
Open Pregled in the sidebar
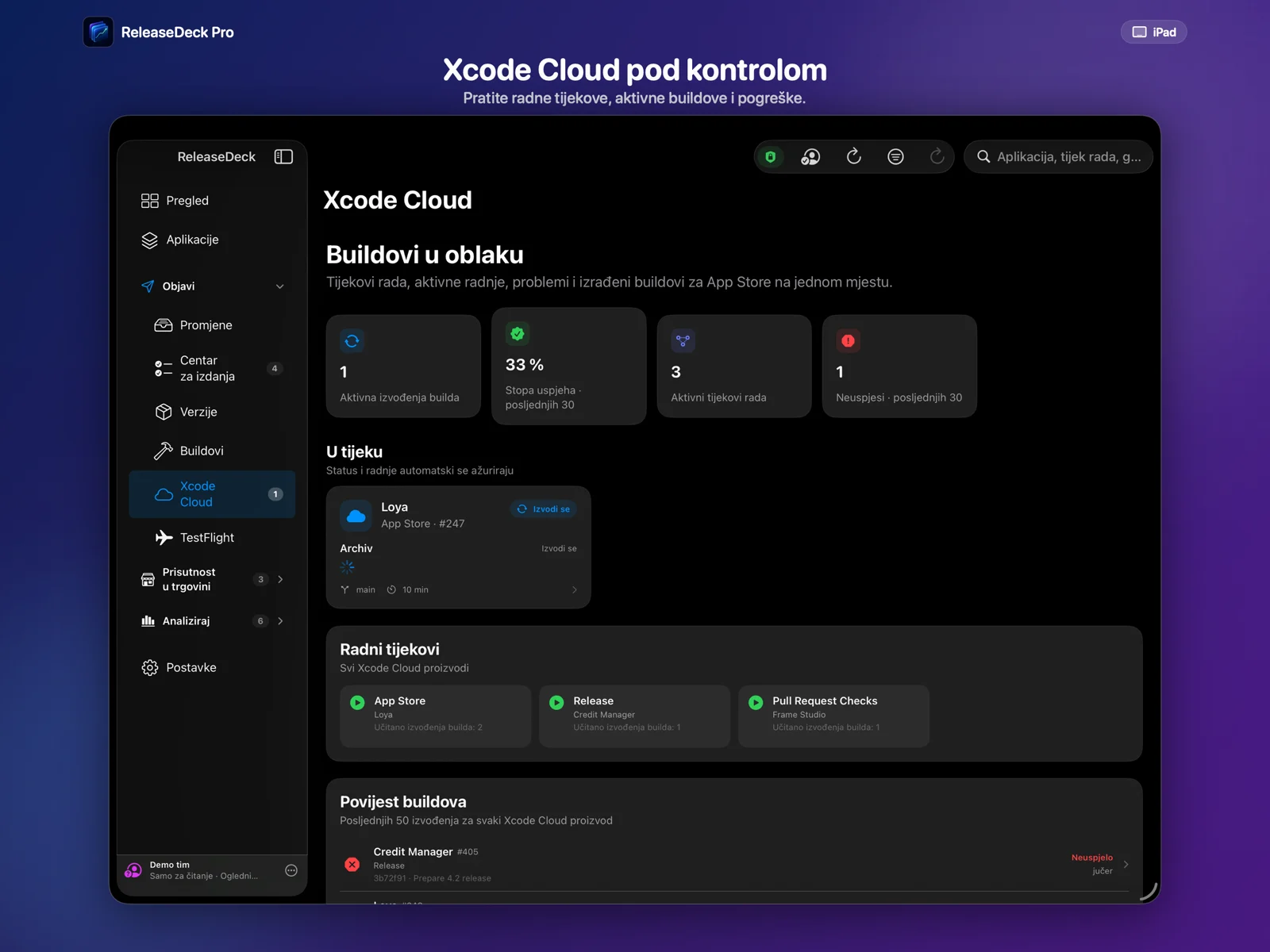tap(213, 201)
